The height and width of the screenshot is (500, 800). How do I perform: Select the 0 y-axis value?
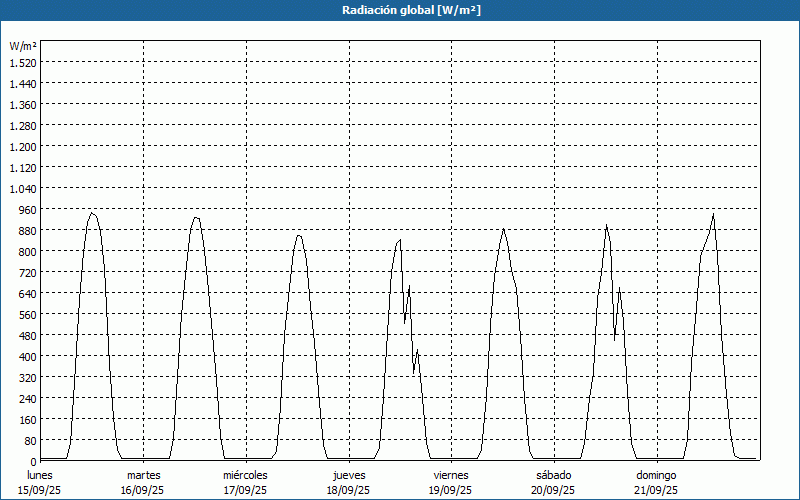coord(34,462)
